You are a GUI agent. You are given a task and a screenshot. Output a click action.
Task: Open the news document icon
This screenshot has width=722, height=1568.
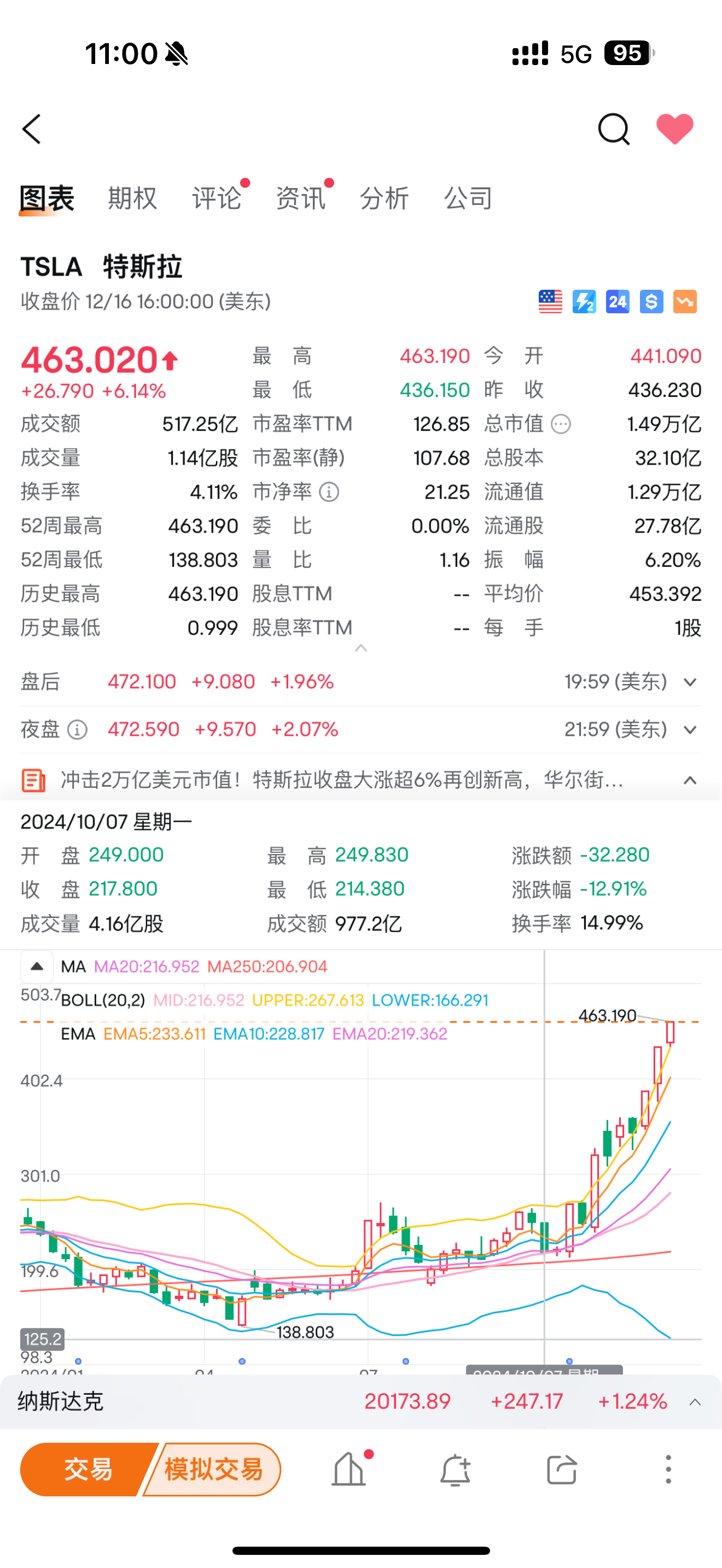33,780
